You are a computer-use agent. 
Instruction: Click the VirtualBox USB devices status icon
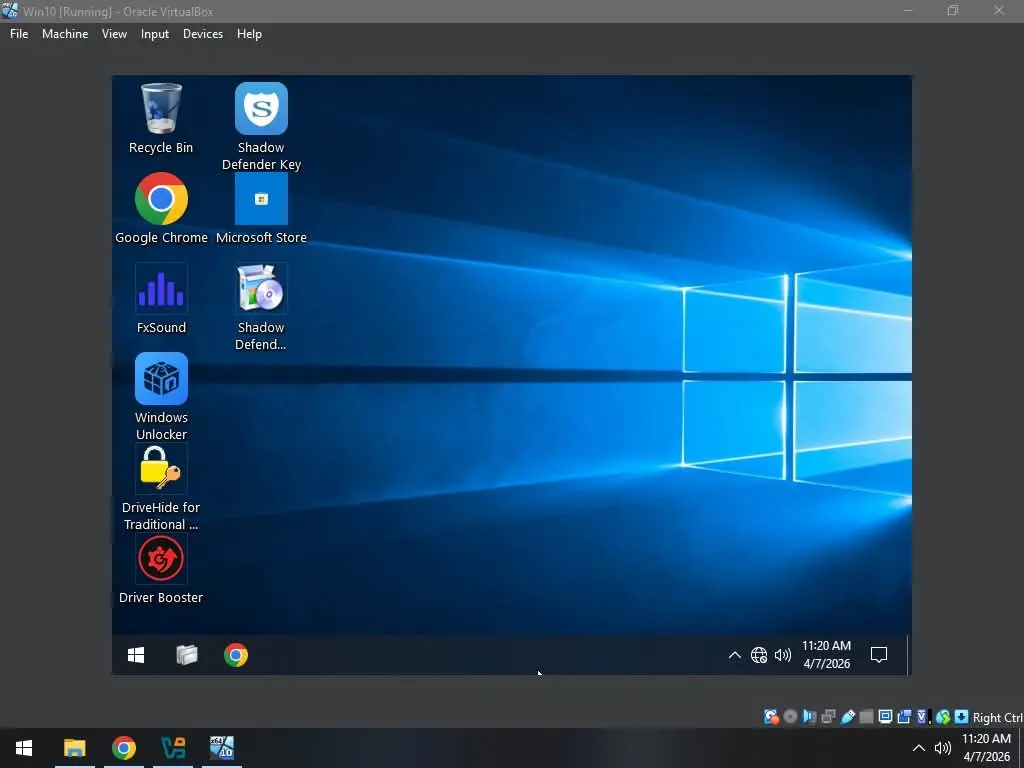point(848,717)
